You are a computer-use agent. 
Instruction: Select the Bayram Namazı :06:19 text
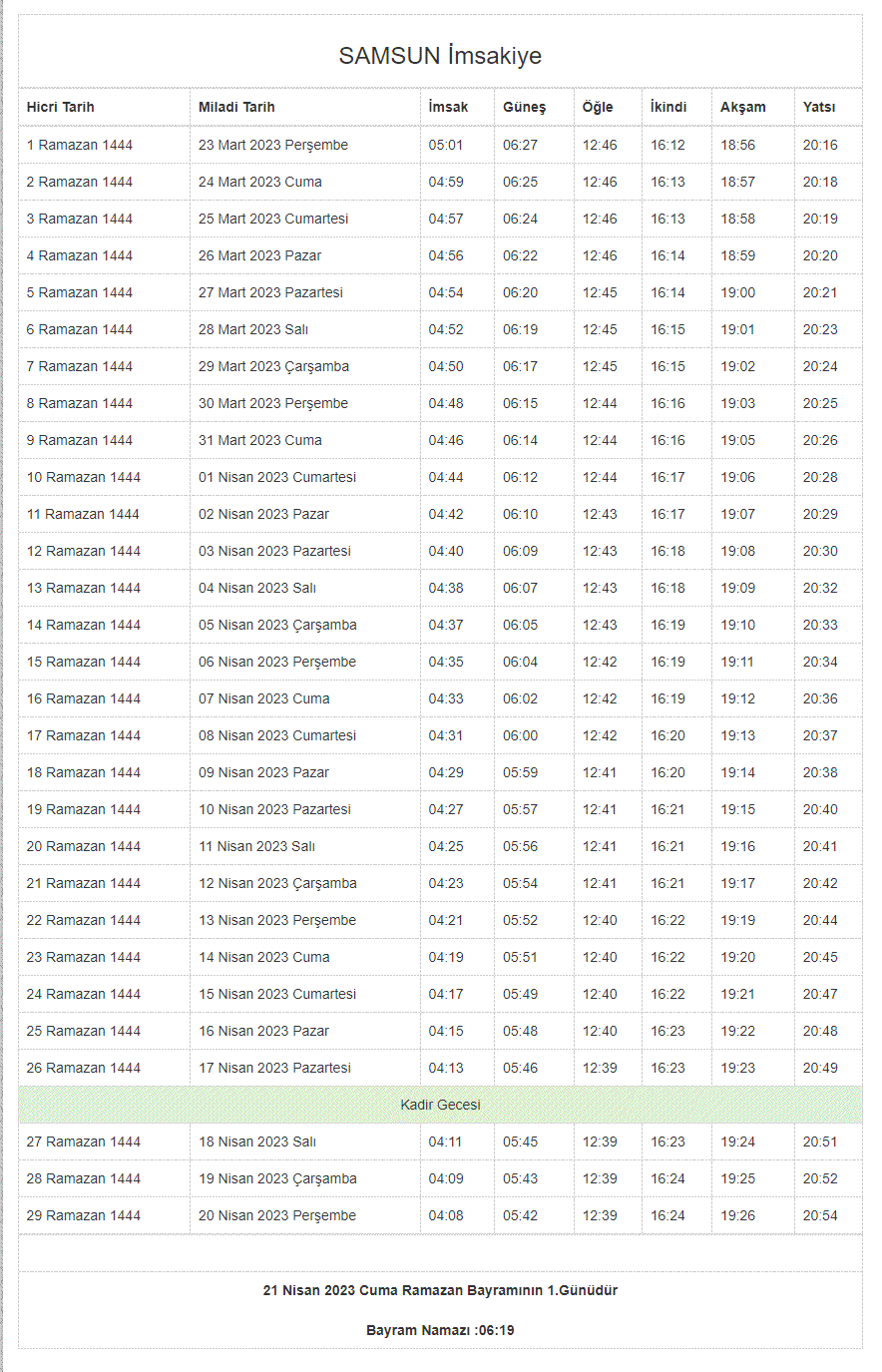click(440, 1330)
